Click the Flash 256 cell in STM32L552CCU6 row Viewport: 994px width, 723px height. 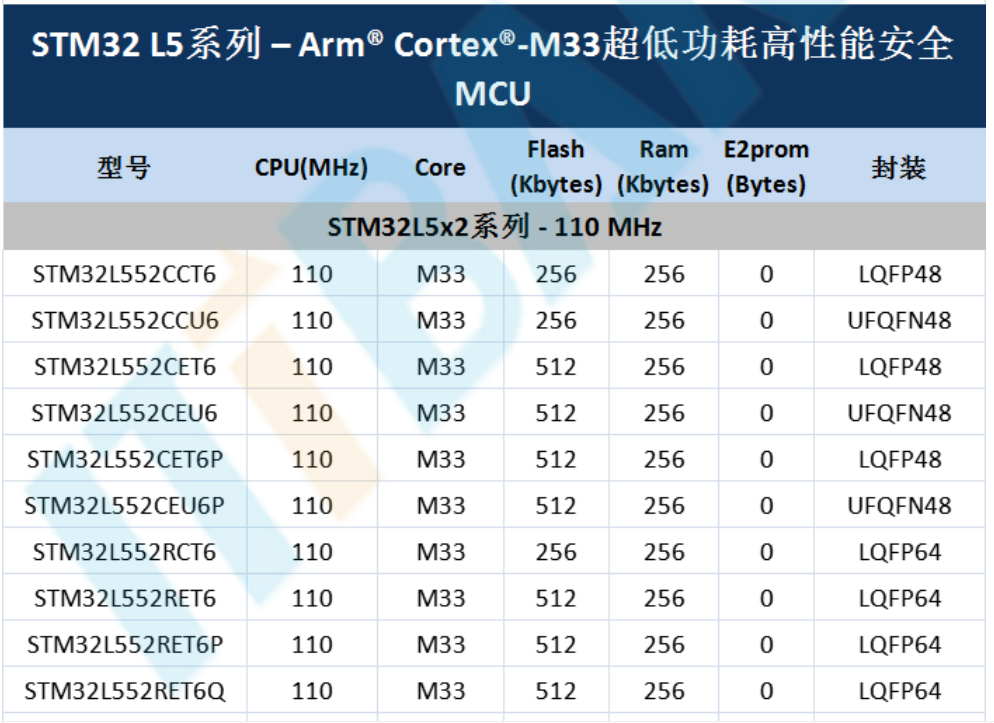556,321
